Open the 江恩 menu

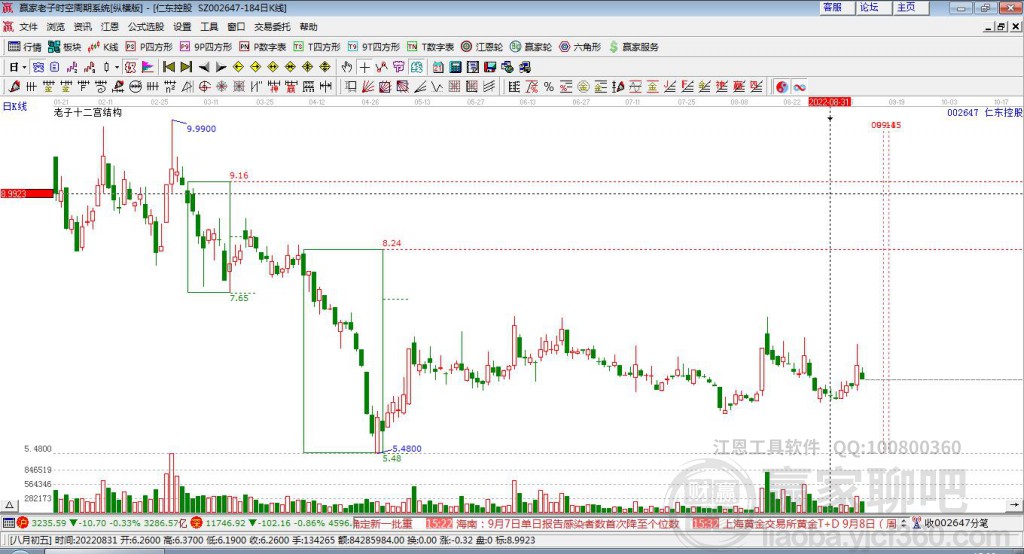(x=110, y=27)
